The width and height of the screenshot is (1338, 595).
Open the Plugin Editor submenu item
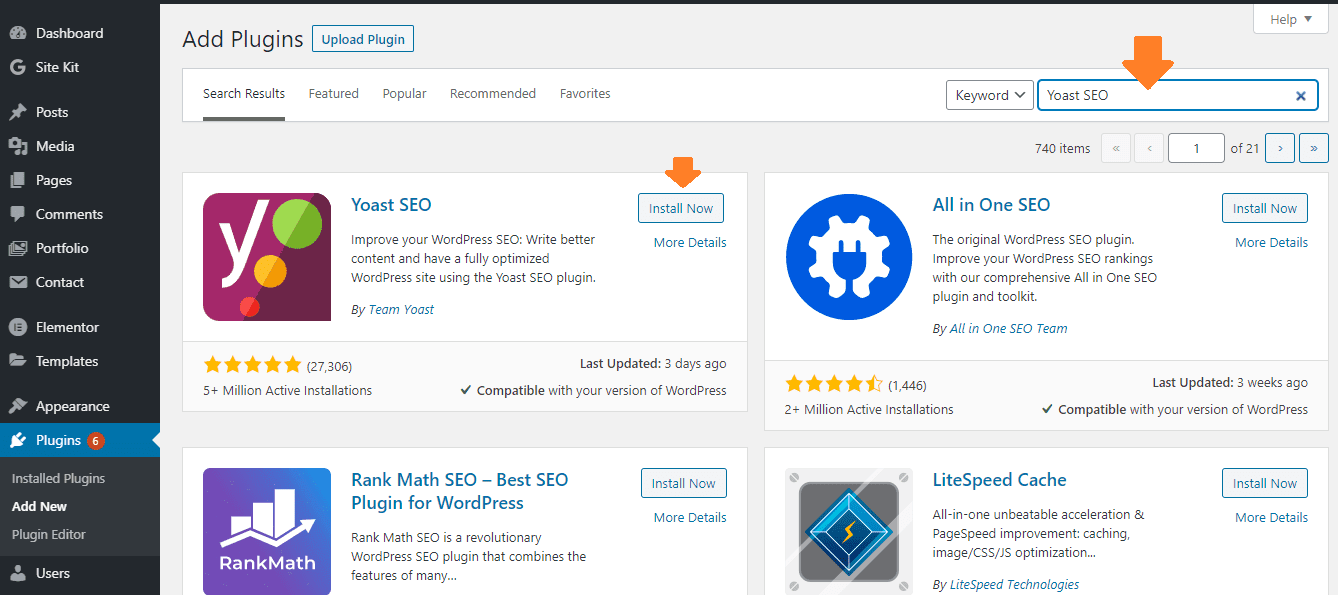pos(49,534)
